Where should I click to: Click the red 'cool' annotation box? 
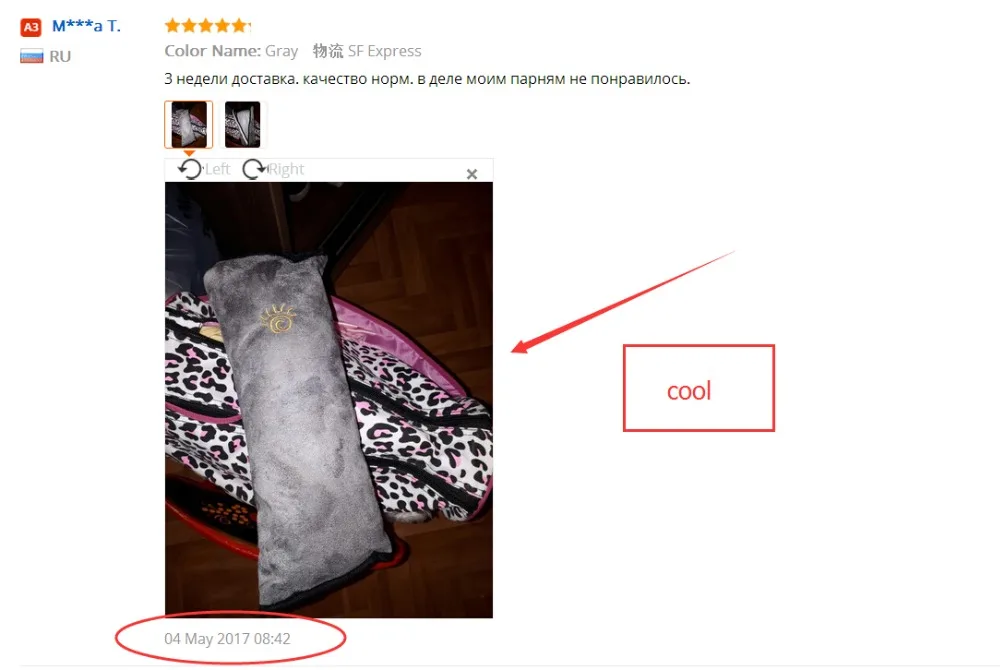698,388
